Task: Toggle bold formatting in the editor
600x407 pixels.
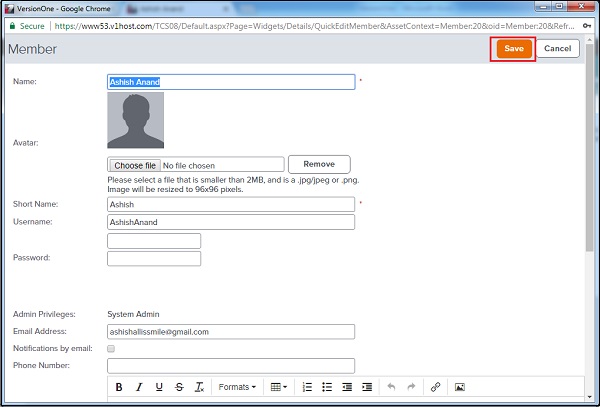Action: [x=119, y=387]
